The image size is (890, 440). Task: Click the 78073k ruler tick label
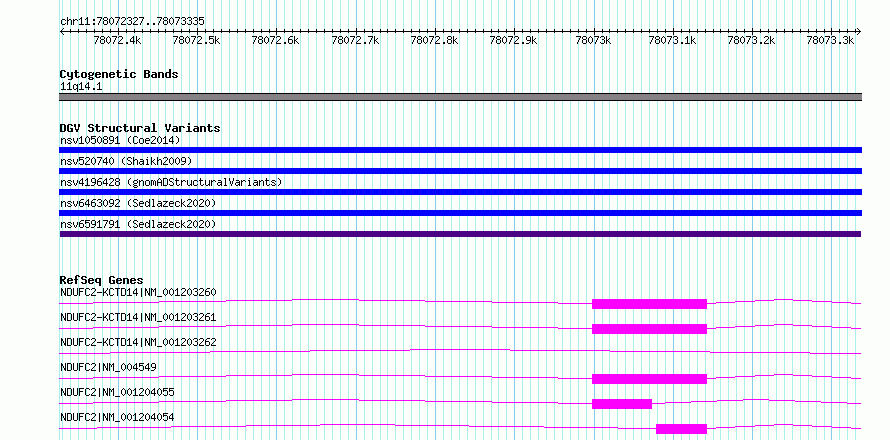click(593, 40)
